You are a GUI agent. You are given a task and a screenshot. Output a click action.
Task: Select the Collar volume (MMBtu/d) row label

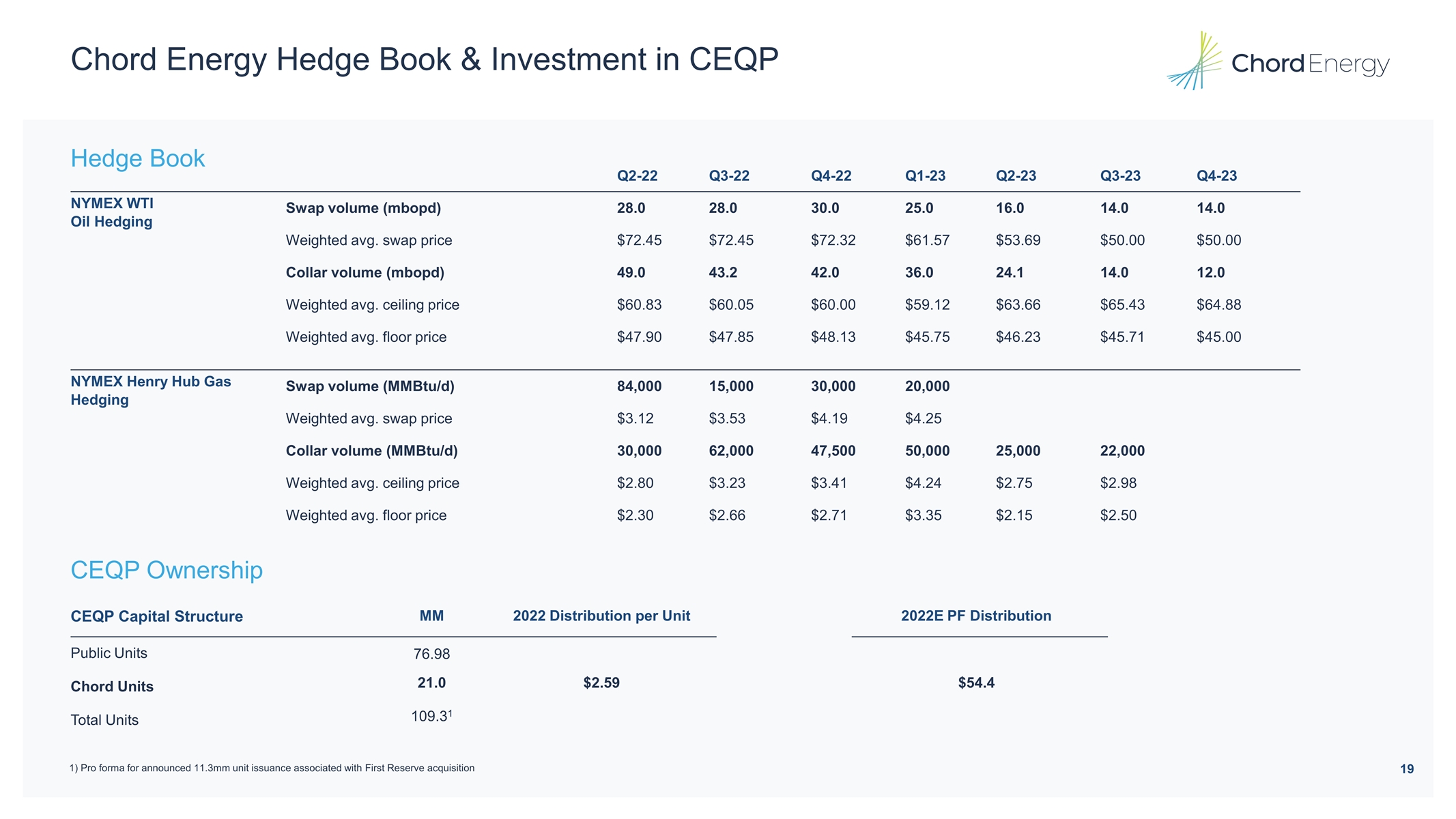371,451
